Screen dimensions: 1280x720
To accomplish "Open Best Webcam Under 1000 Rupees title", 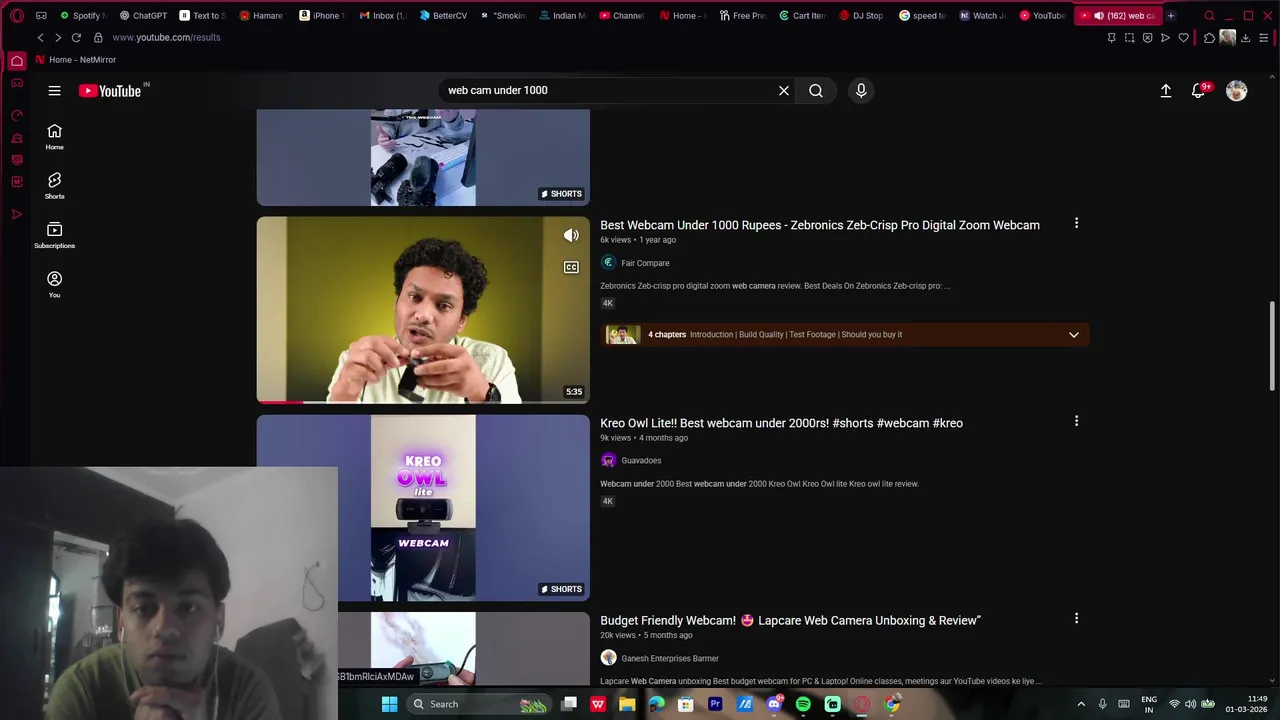I will coord(820,225).
